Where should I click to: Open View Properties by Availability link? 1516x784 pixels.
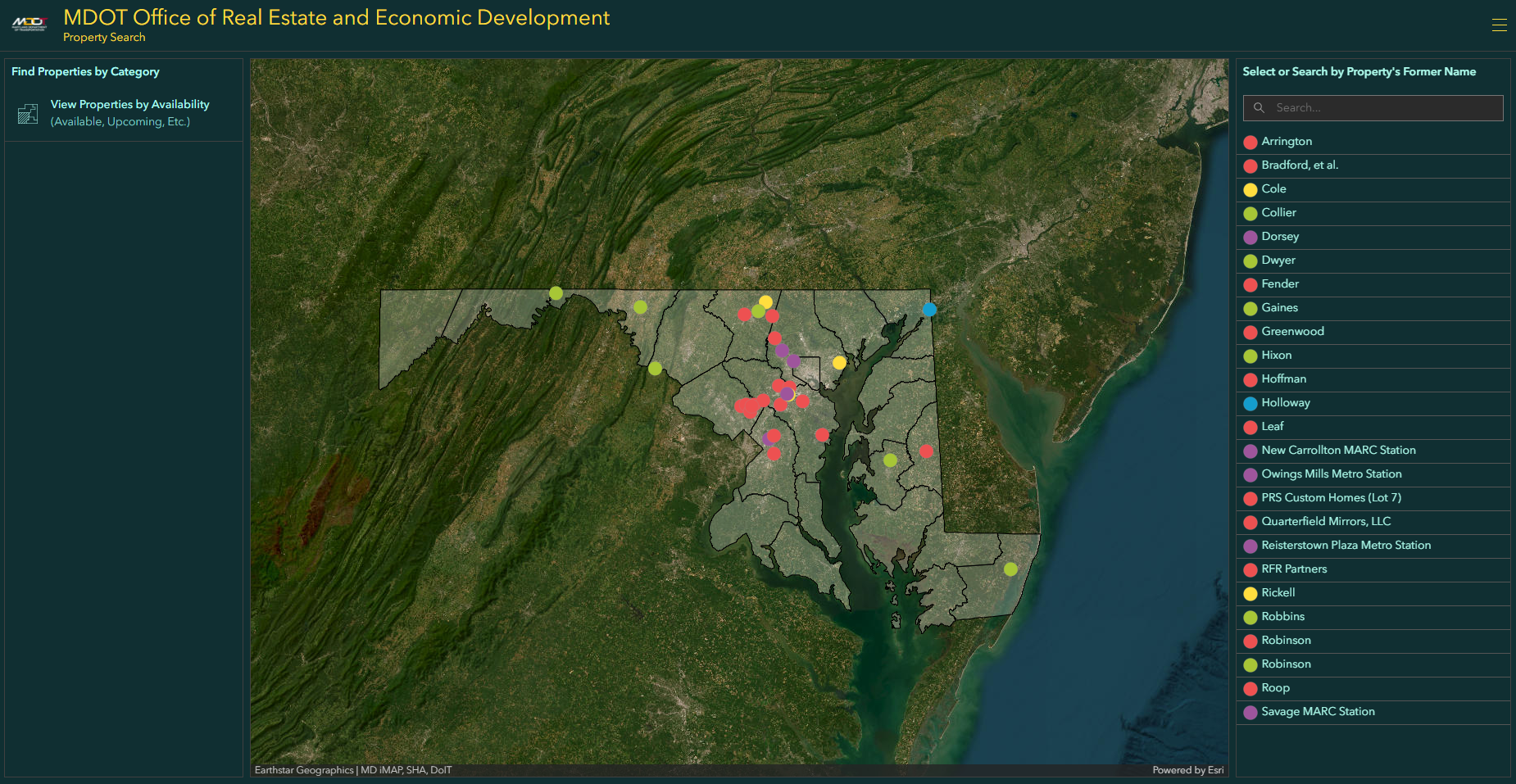(x=129, y=105)
